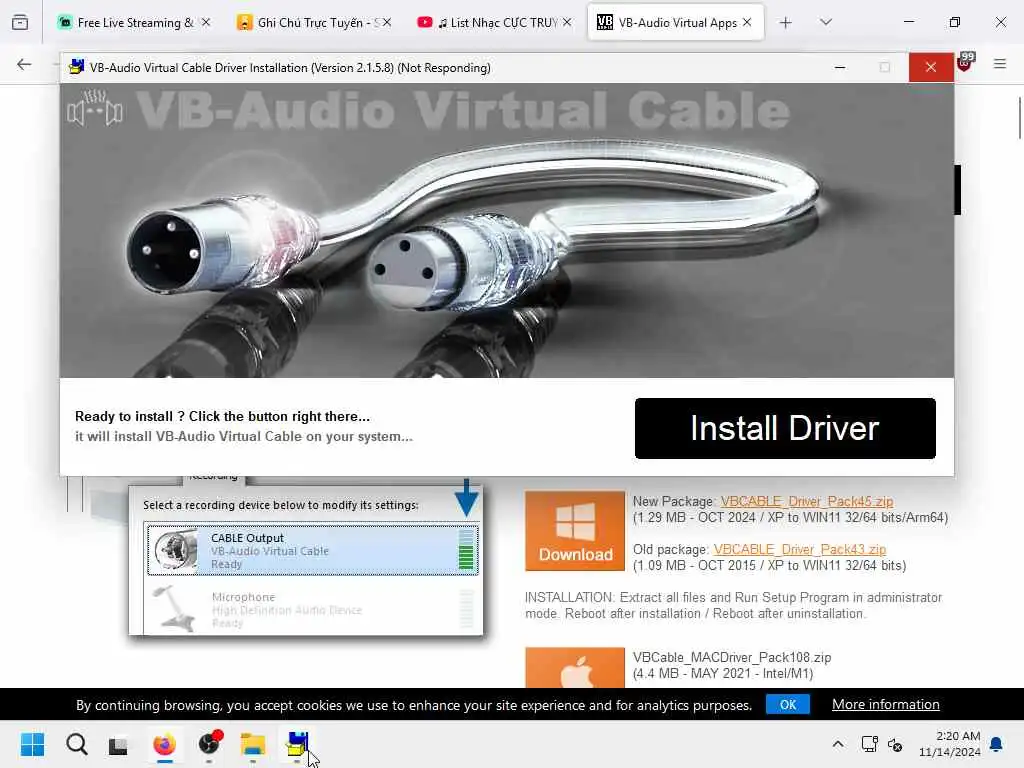Click the OBS Studio taskbar icon

(209, 744)
